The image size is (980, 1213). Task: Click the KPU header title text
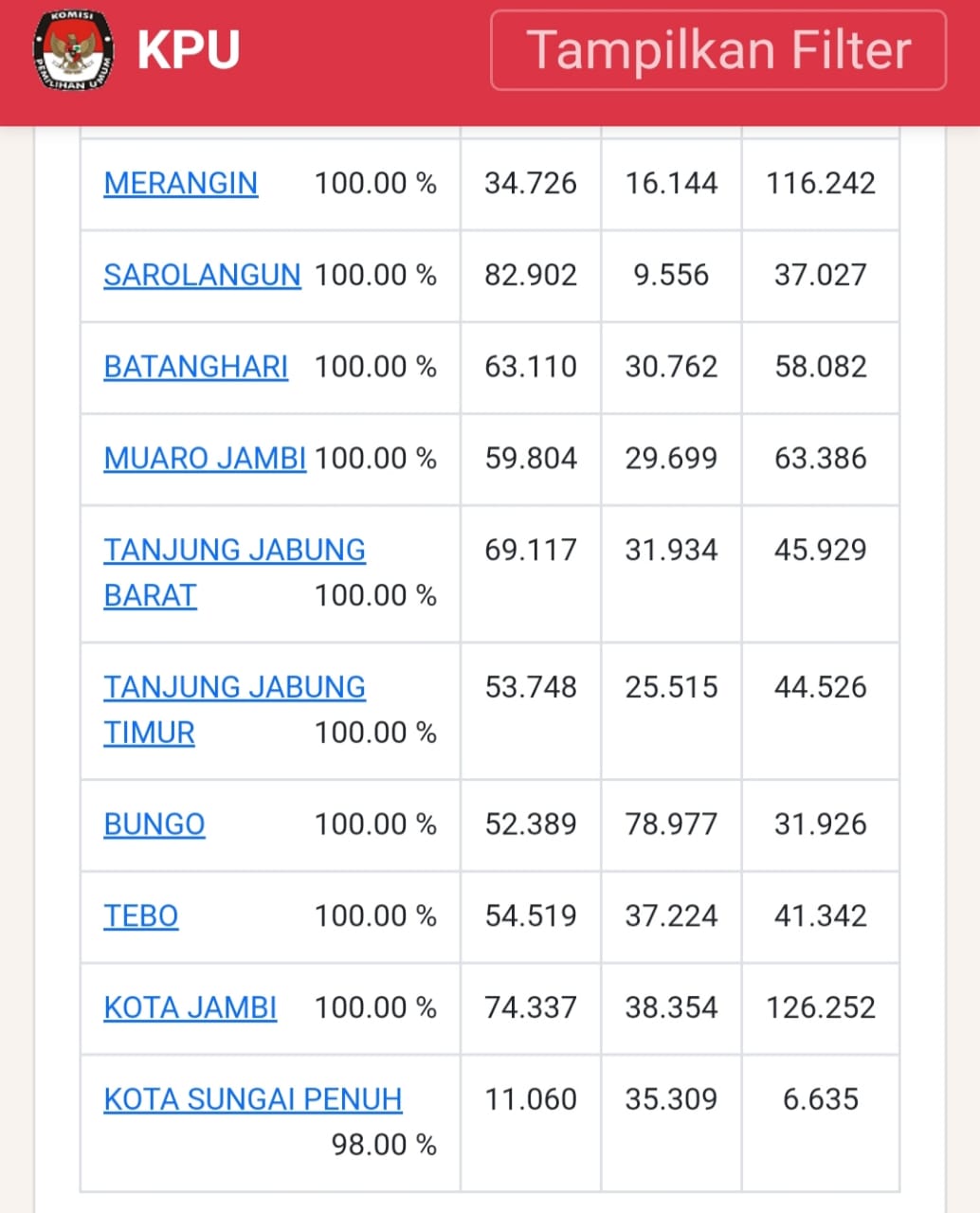tap(188, 50)
